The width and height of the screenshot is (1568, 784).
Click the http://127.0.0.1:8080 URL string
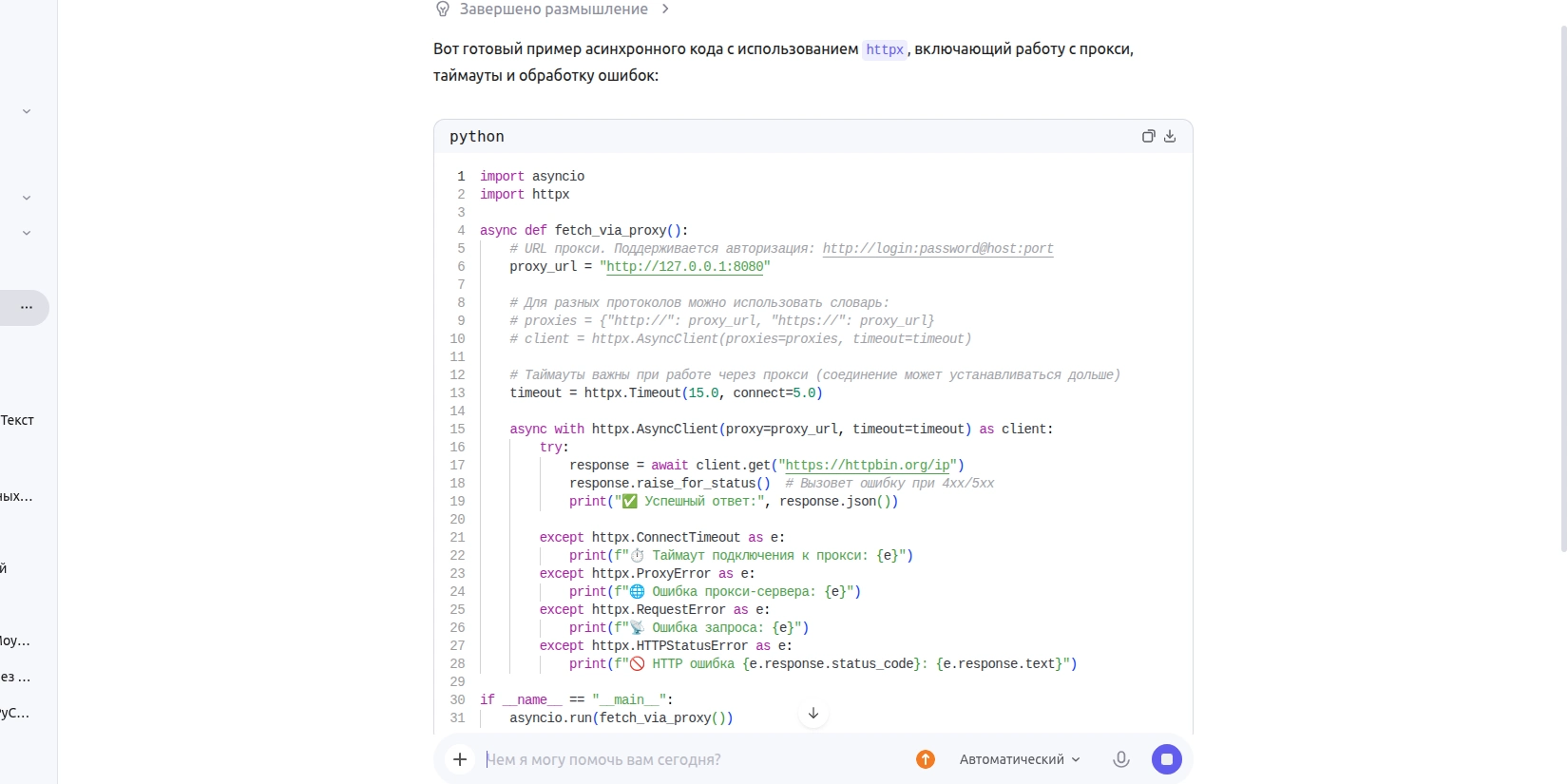[x=685, y=266]
